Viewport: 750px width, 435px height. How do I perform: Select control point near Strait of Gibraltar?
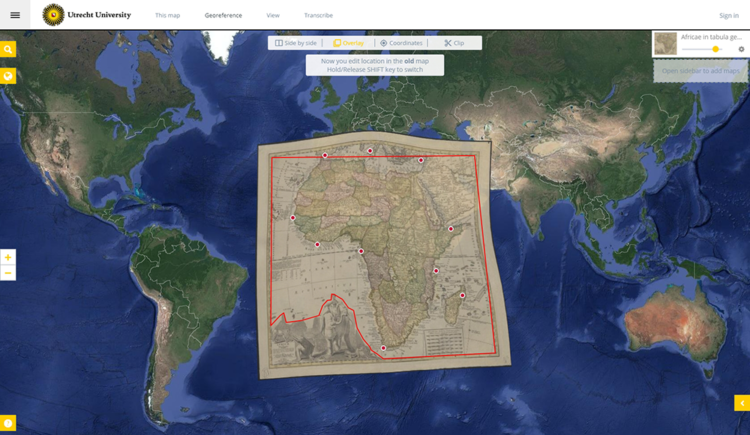(x=325, y=156)
